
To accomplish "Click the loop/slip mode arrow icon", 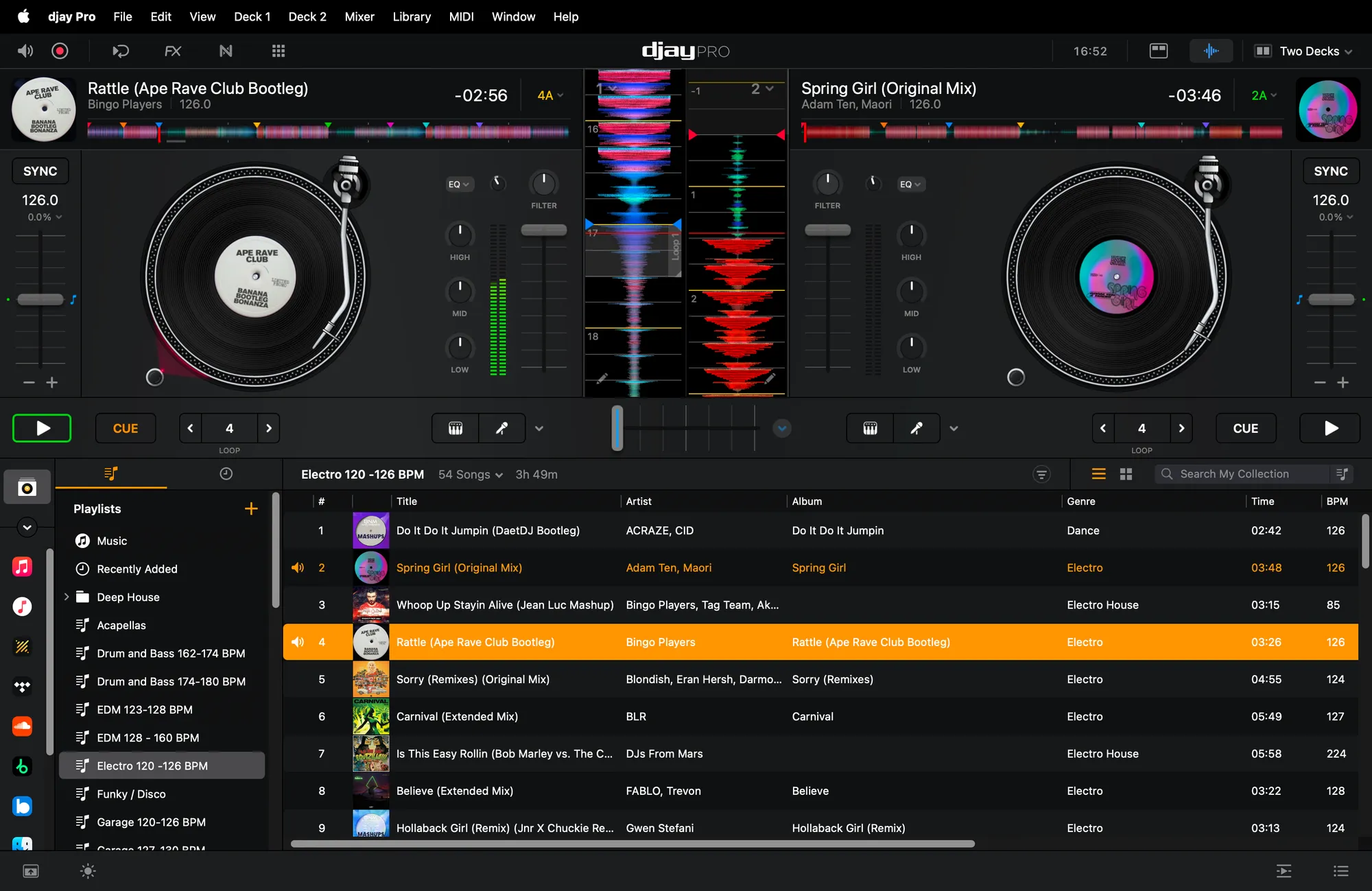I will tap(121, 51).
